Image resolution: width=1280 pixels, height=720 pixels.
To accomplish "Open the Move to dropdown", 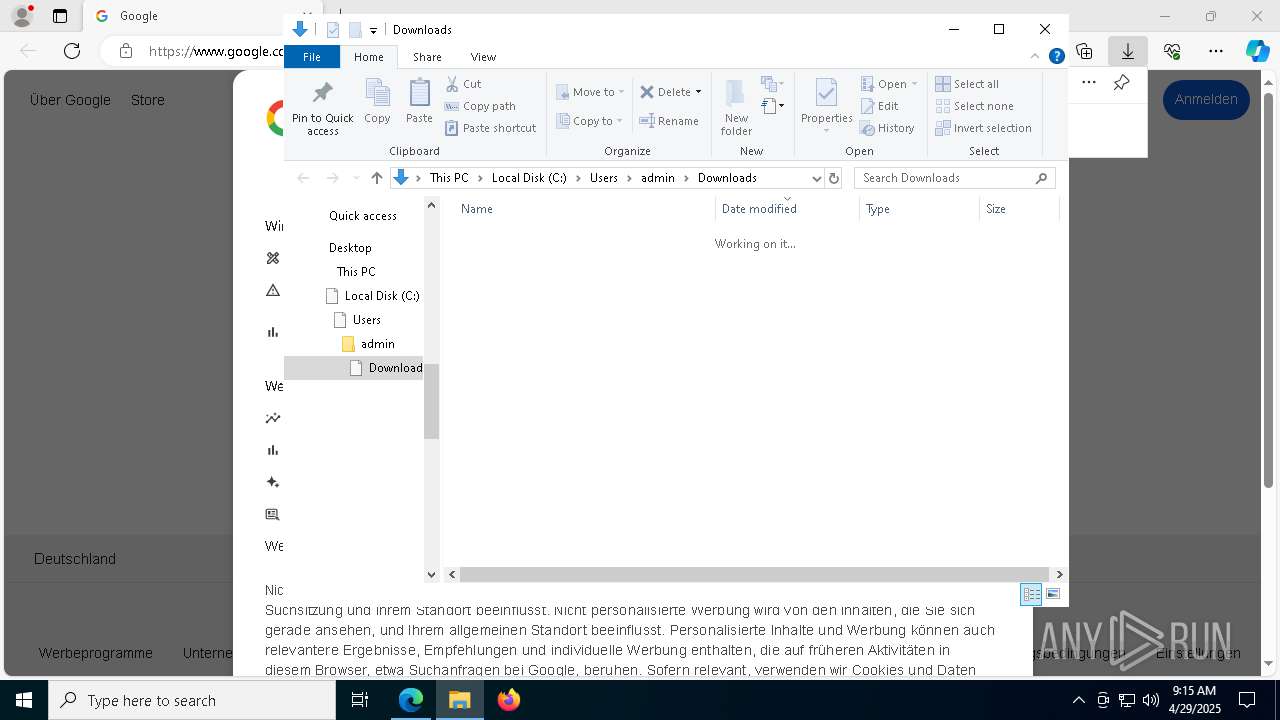I will (x=590, y=92).
